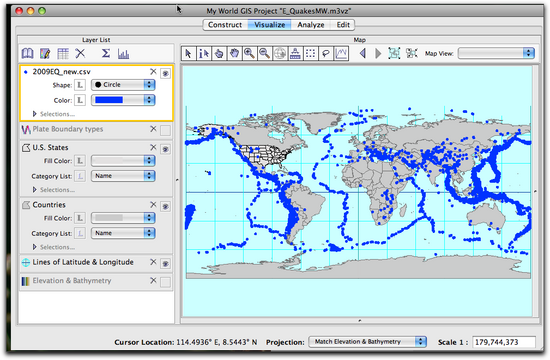Toggle visibility of 2009EQ_new.csv layer
The height and width of the screenshot is (360, 550).
point(166,73)
